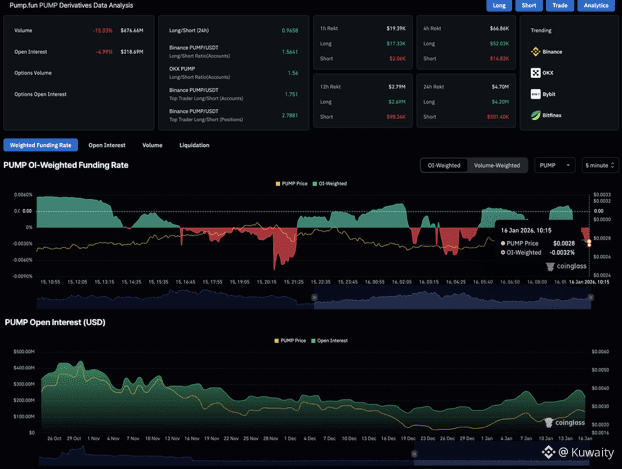Click the funding chart time range slider handle
Image resolution: width=622 pixels, height=469 pixels.
(x=314, y=297)
